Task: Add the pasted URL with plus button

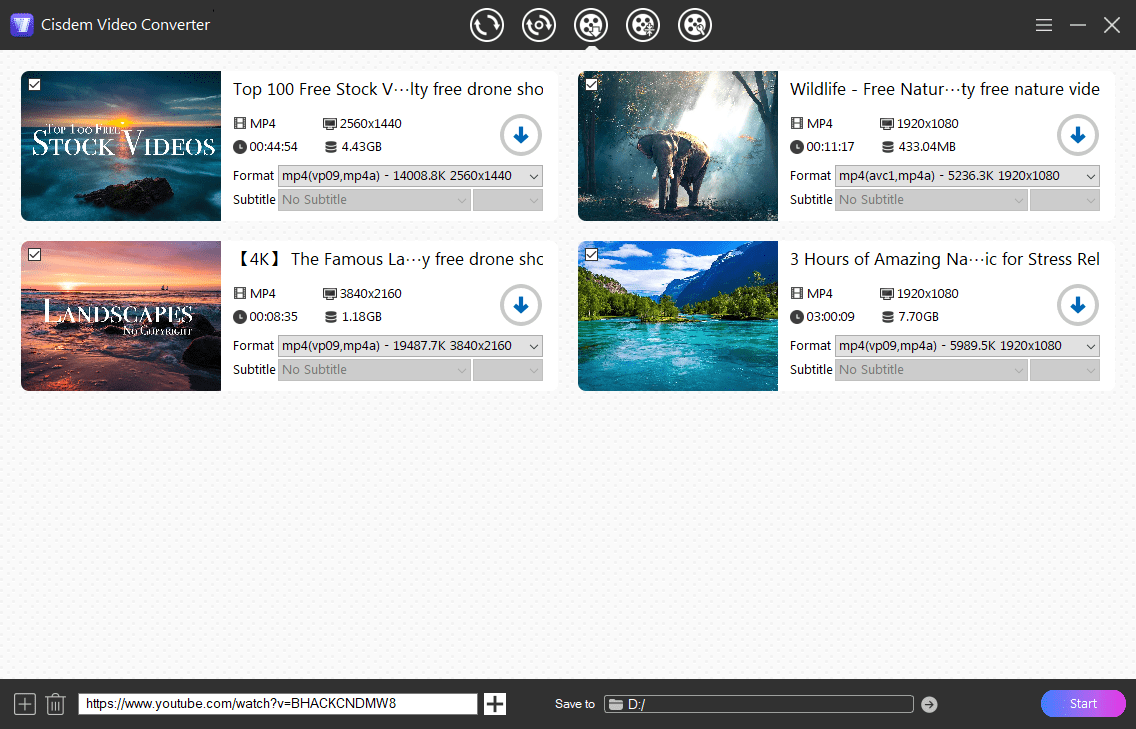Action: (495, 704)
